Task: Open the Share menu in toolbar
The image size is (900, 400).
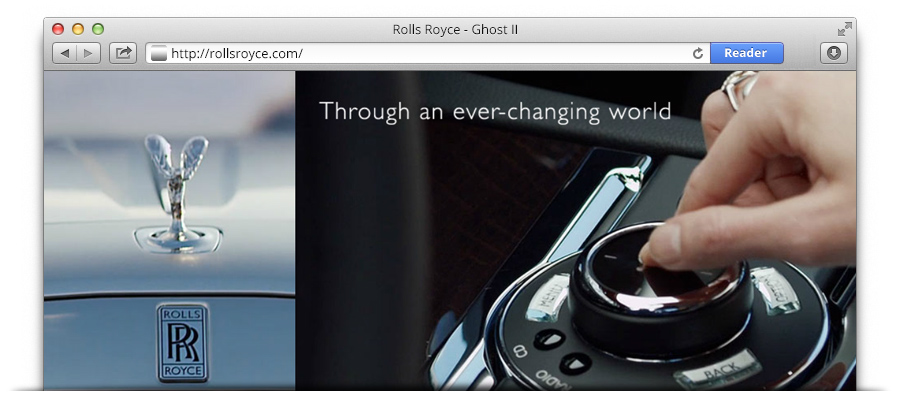Action: [x=123, y=53]
